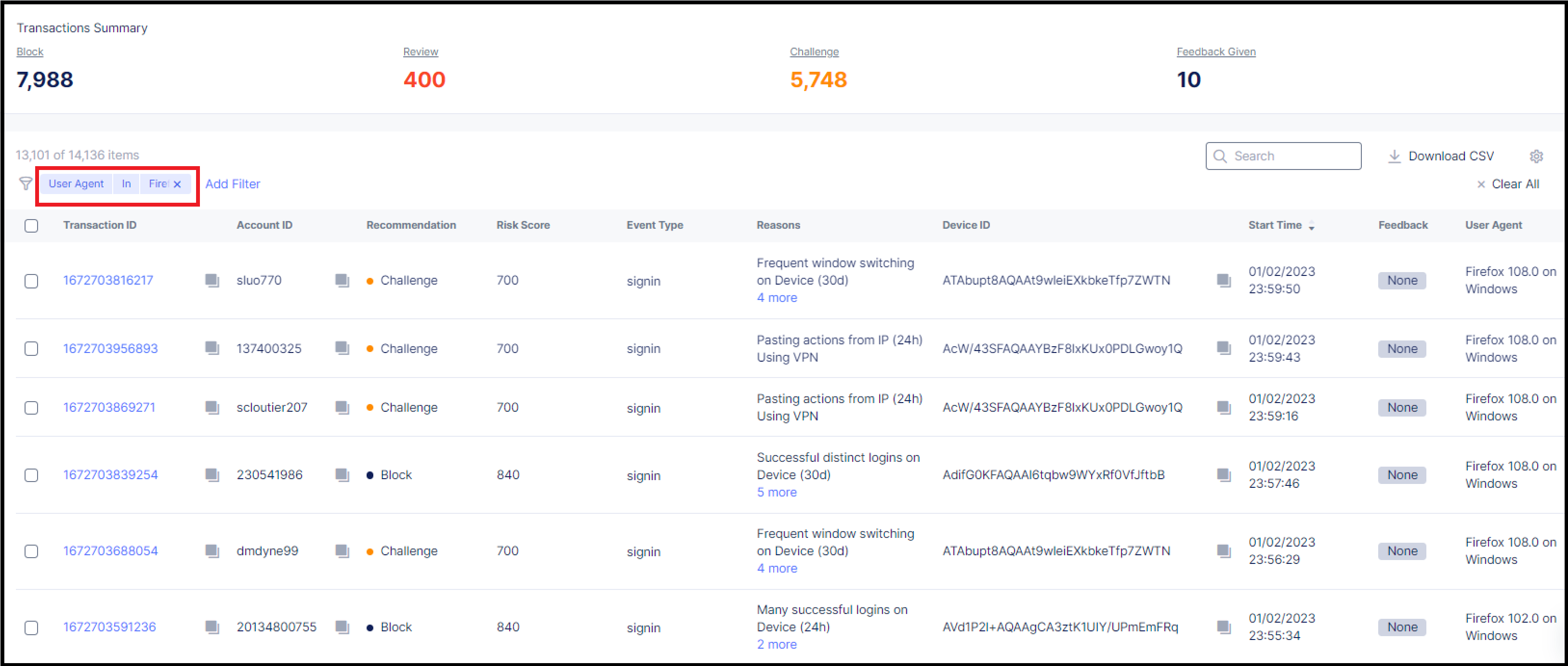The width and height of the screenshot is (1568, 666).
Task: Copy account ID 230541986 icon
Action: coord(342,474)
